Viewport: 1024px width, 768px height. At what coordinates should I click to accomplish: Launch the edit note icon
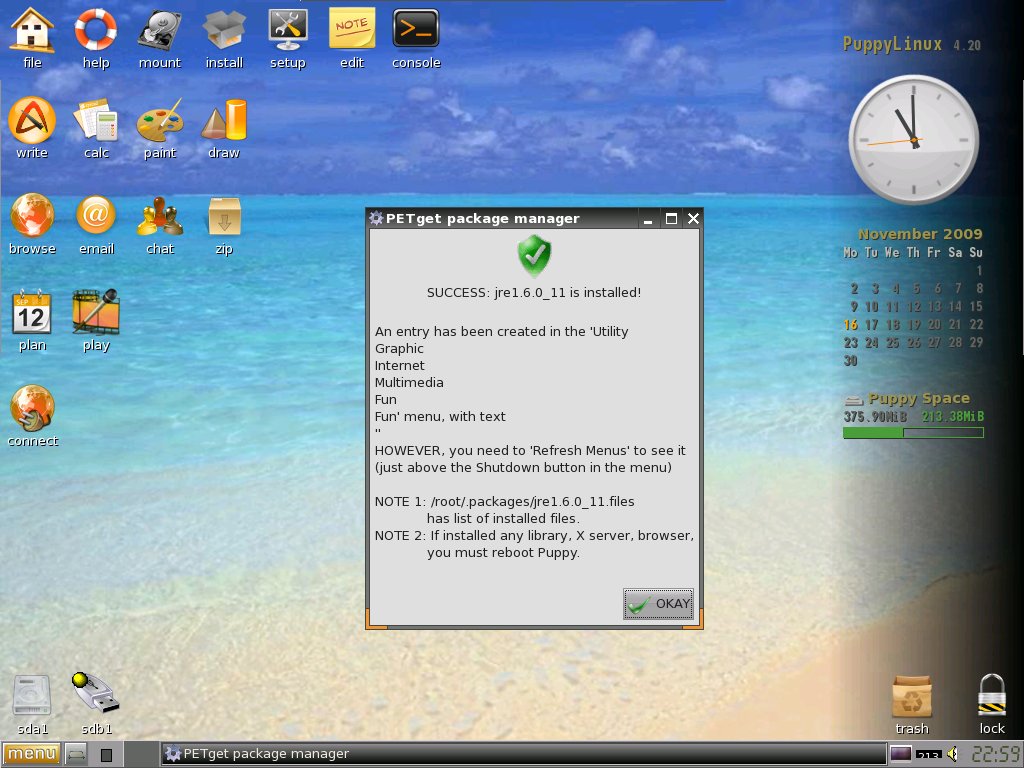pyautogui.click(x=351, y=29)
